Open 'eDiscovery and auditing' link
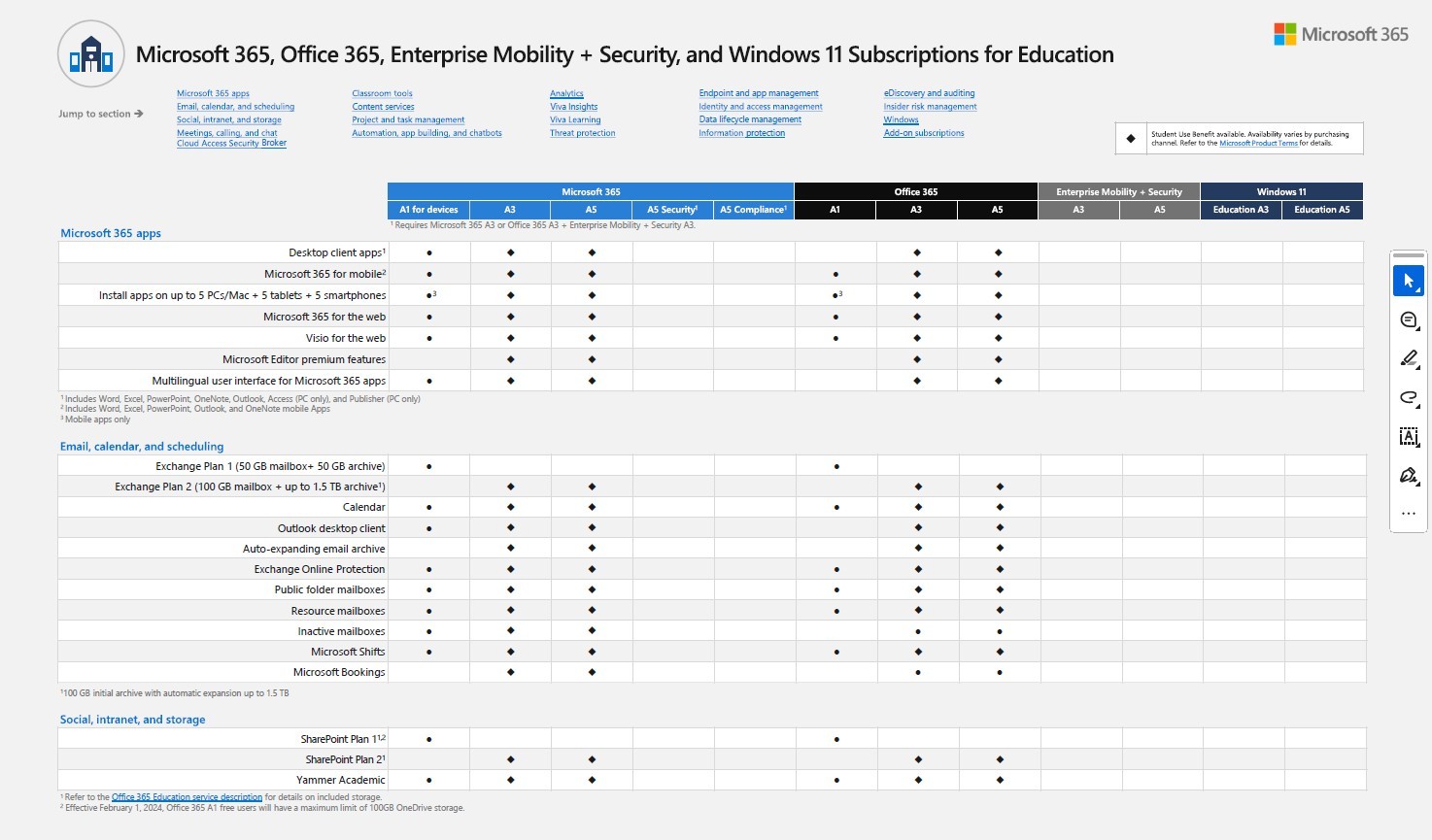The height and width of the screenshot is (840, 1432). [x=929, y=93]
